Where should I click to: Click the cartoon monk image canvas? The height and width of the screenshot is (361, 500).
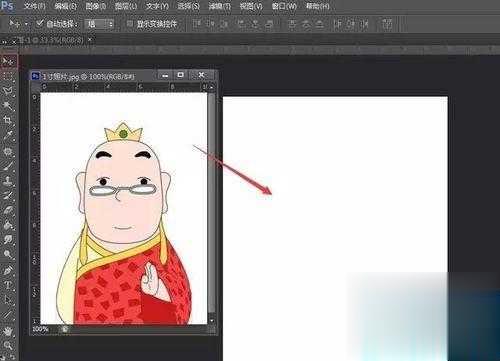tap(123, 208)
